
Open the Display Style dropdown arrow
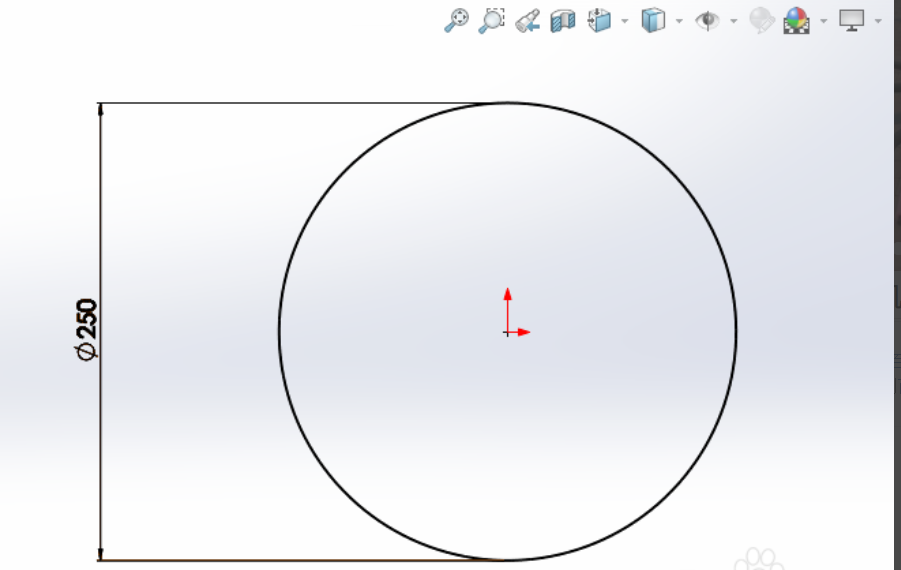pyautogui.click(x=679, y=21)
